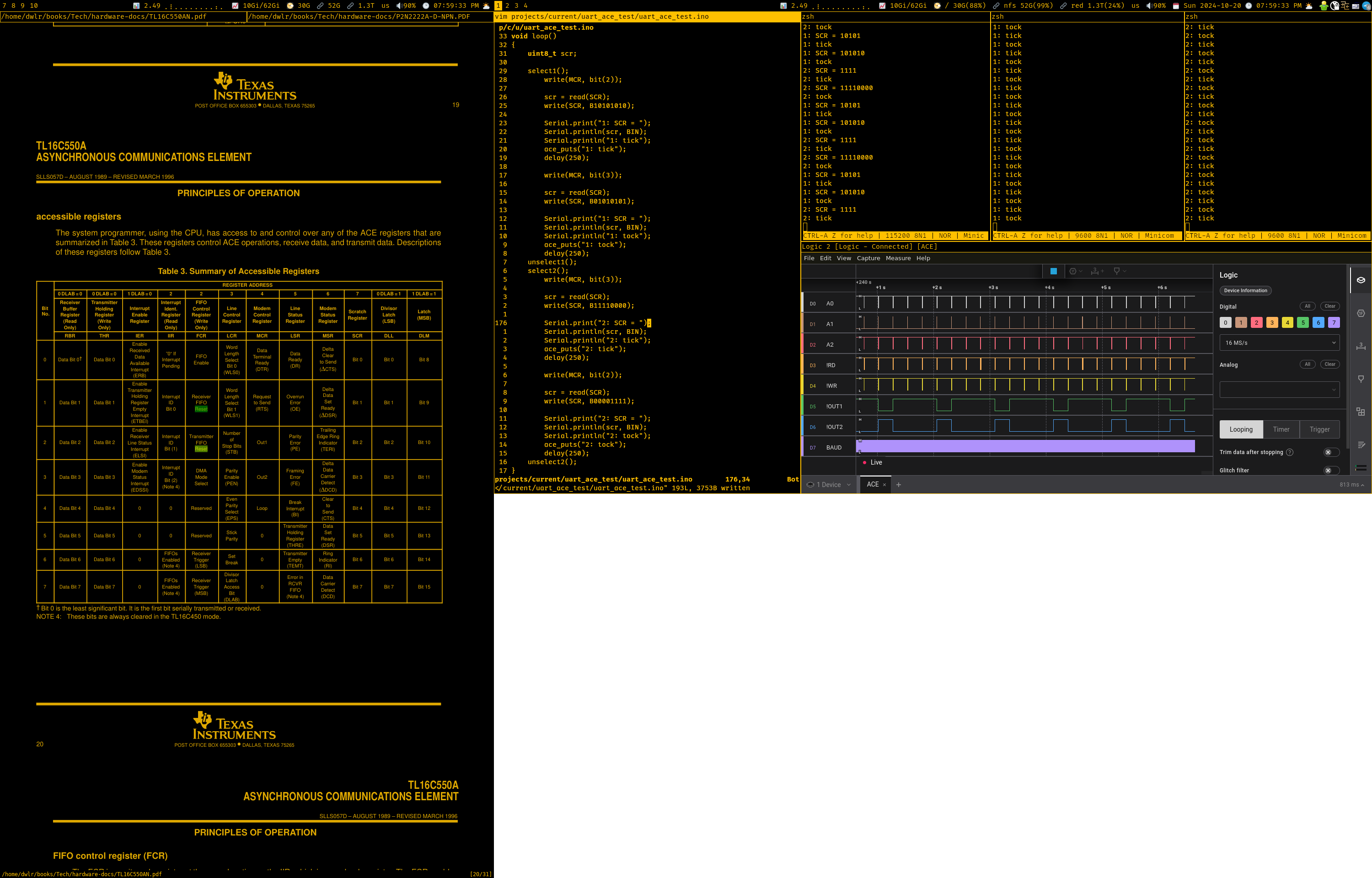Click the Device Information button
The image size is (1372, 878).
(1245, 291)
